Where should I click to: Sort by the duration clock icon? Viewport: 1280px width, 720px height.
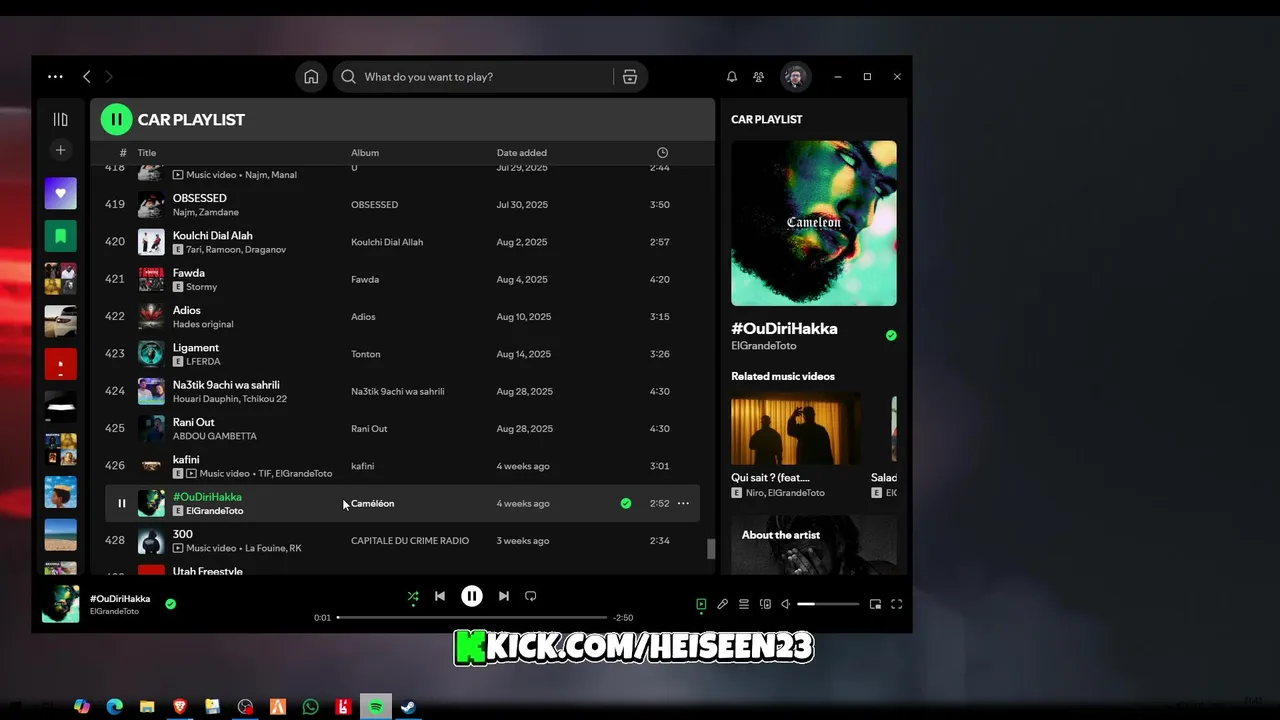pyautogui.click(x=662, y=152)
